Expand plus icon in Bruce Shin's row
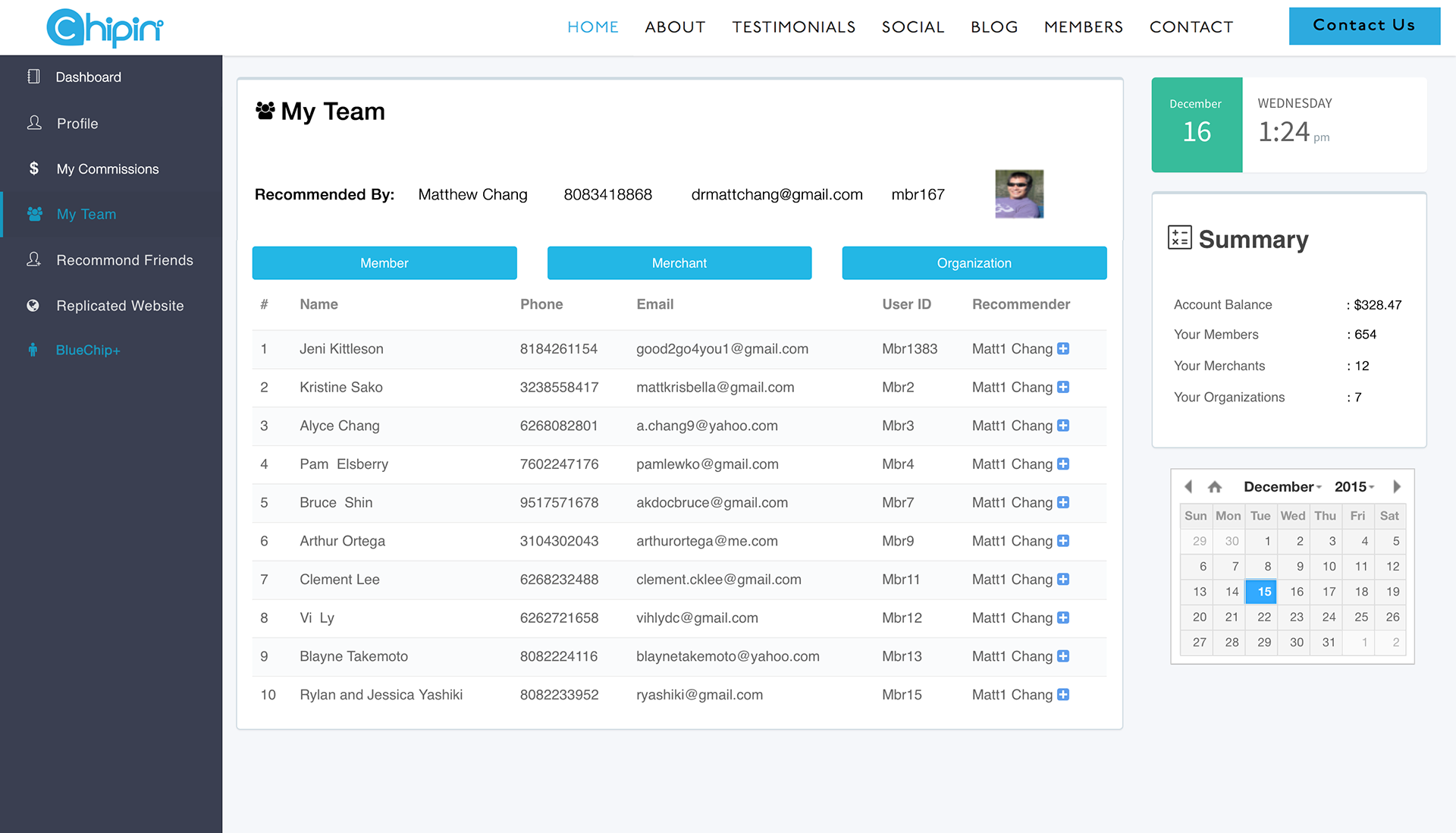 1063,502
